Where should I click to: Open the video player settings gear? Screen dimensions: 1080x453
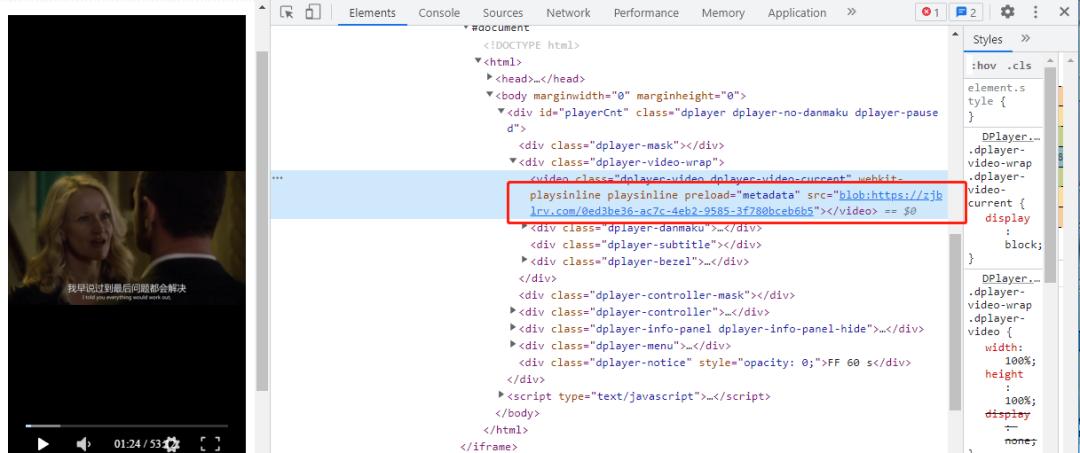pyautogui.click(x=172, y=444)
